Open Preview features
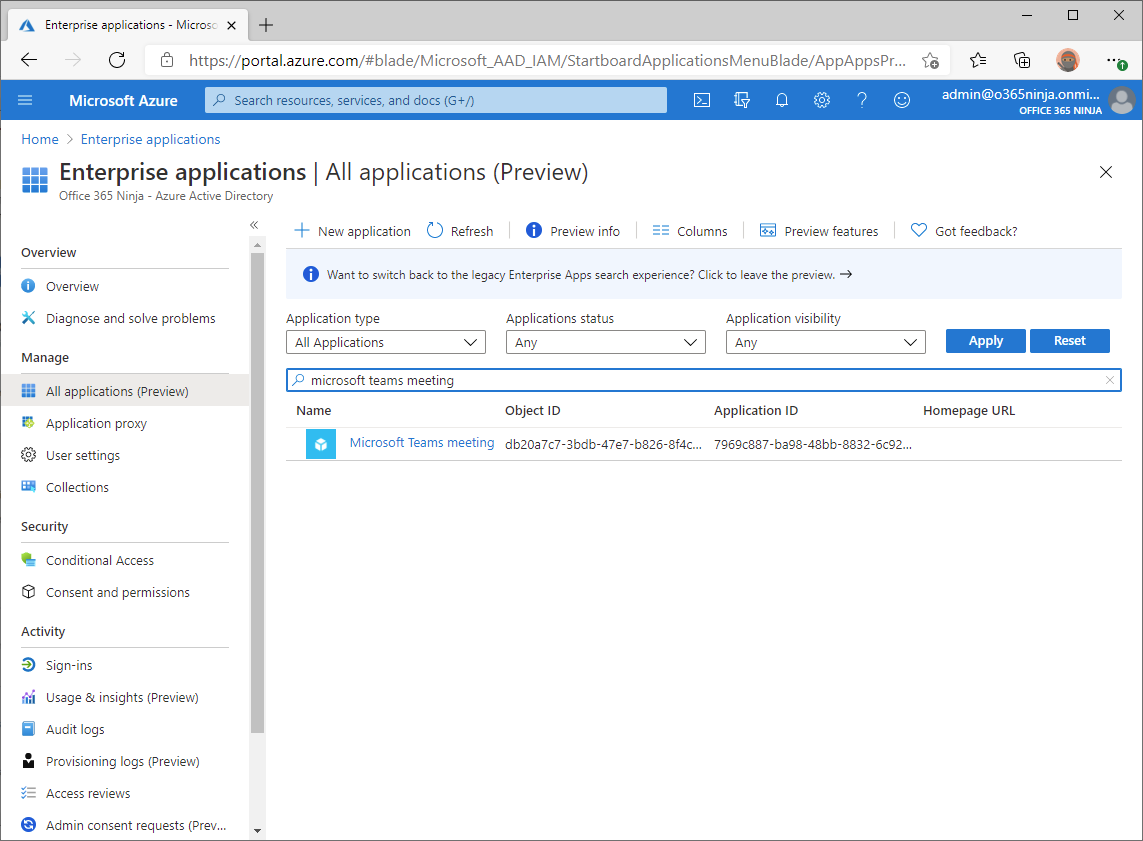This screenshot has height=841, width=1143. tap(819, 231)
